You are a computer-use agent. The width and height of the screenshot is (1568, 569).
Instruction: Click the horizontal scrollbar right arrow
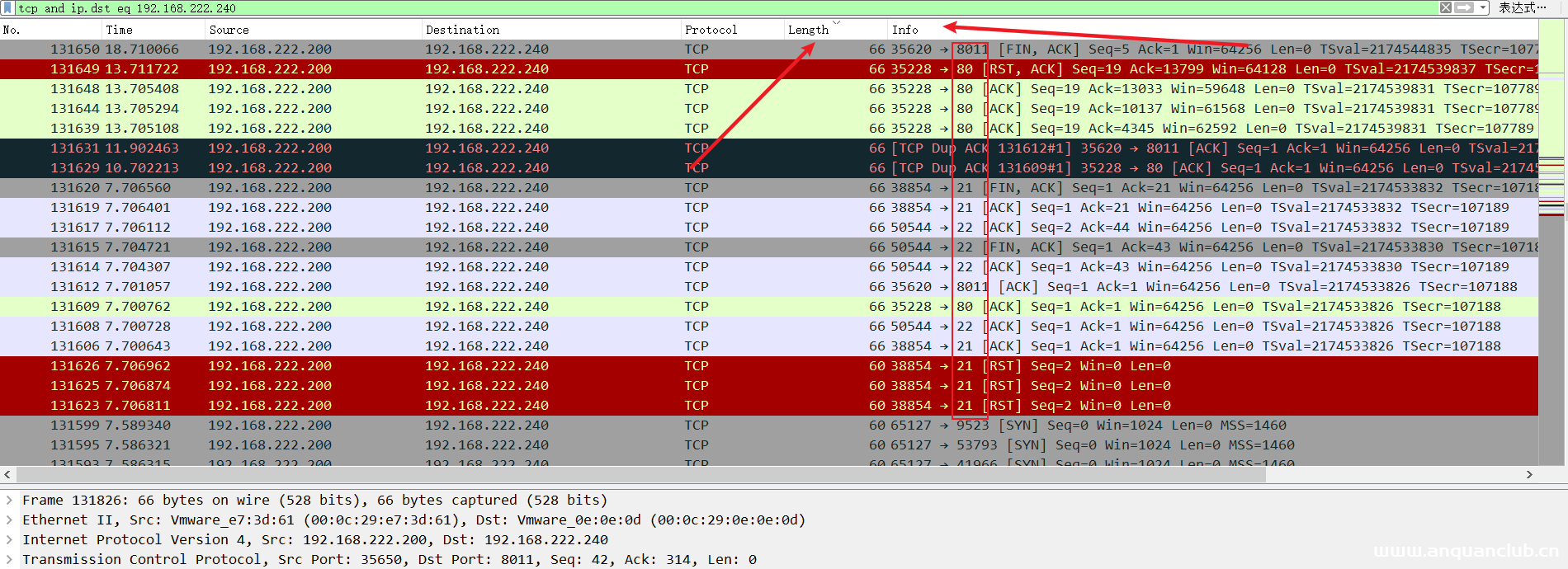[1529, 474]
